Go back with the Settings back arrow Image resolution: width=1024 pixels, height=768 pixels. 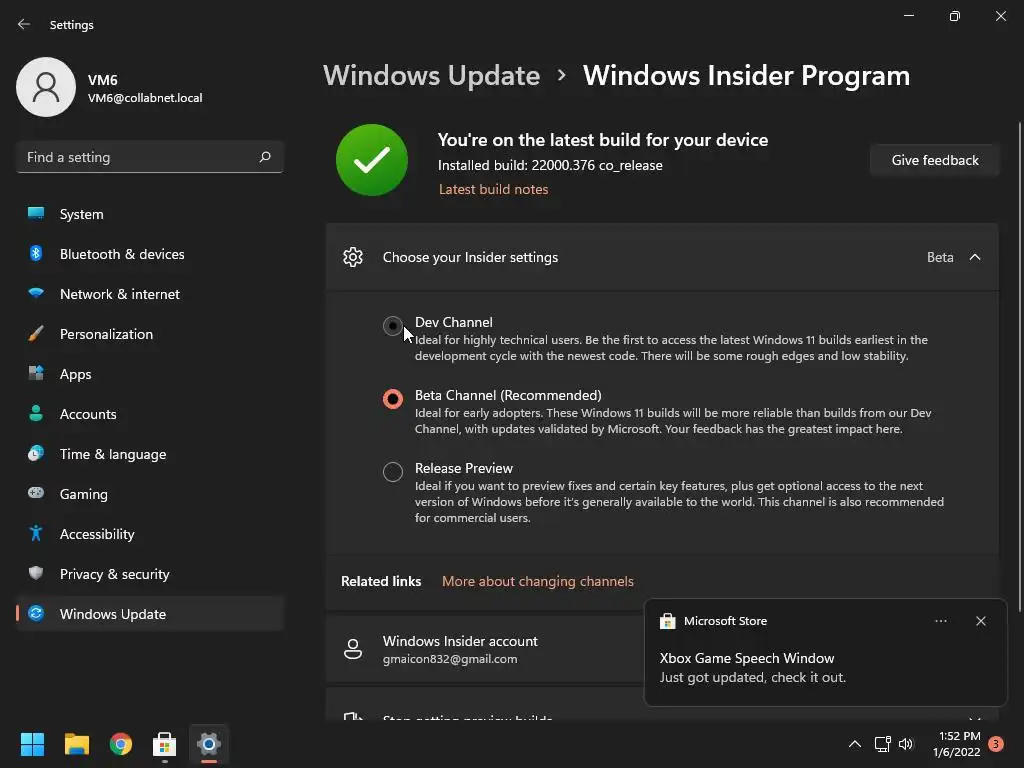coord(24,24)
